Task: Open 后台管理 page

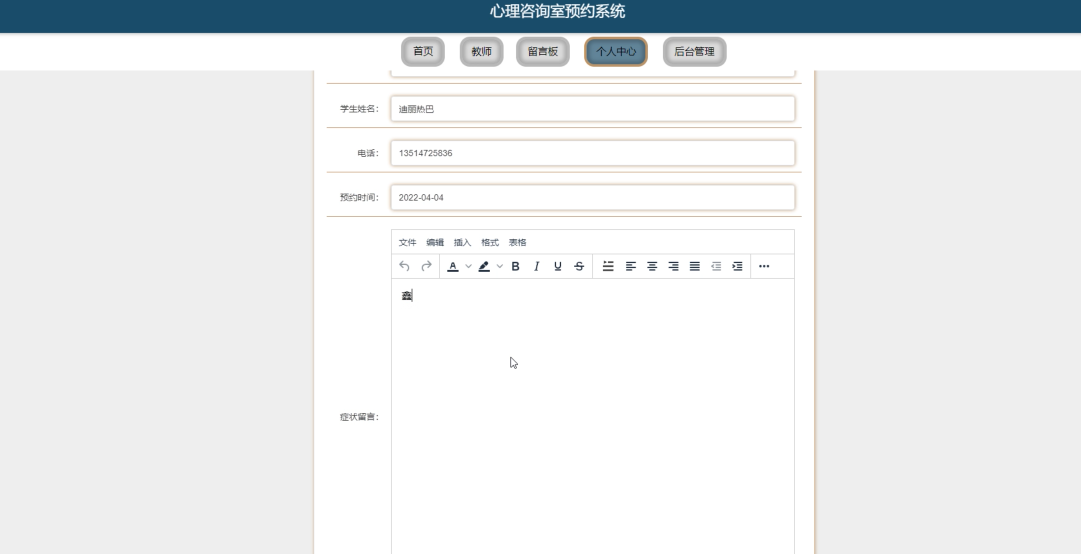Action: point(694,52)
